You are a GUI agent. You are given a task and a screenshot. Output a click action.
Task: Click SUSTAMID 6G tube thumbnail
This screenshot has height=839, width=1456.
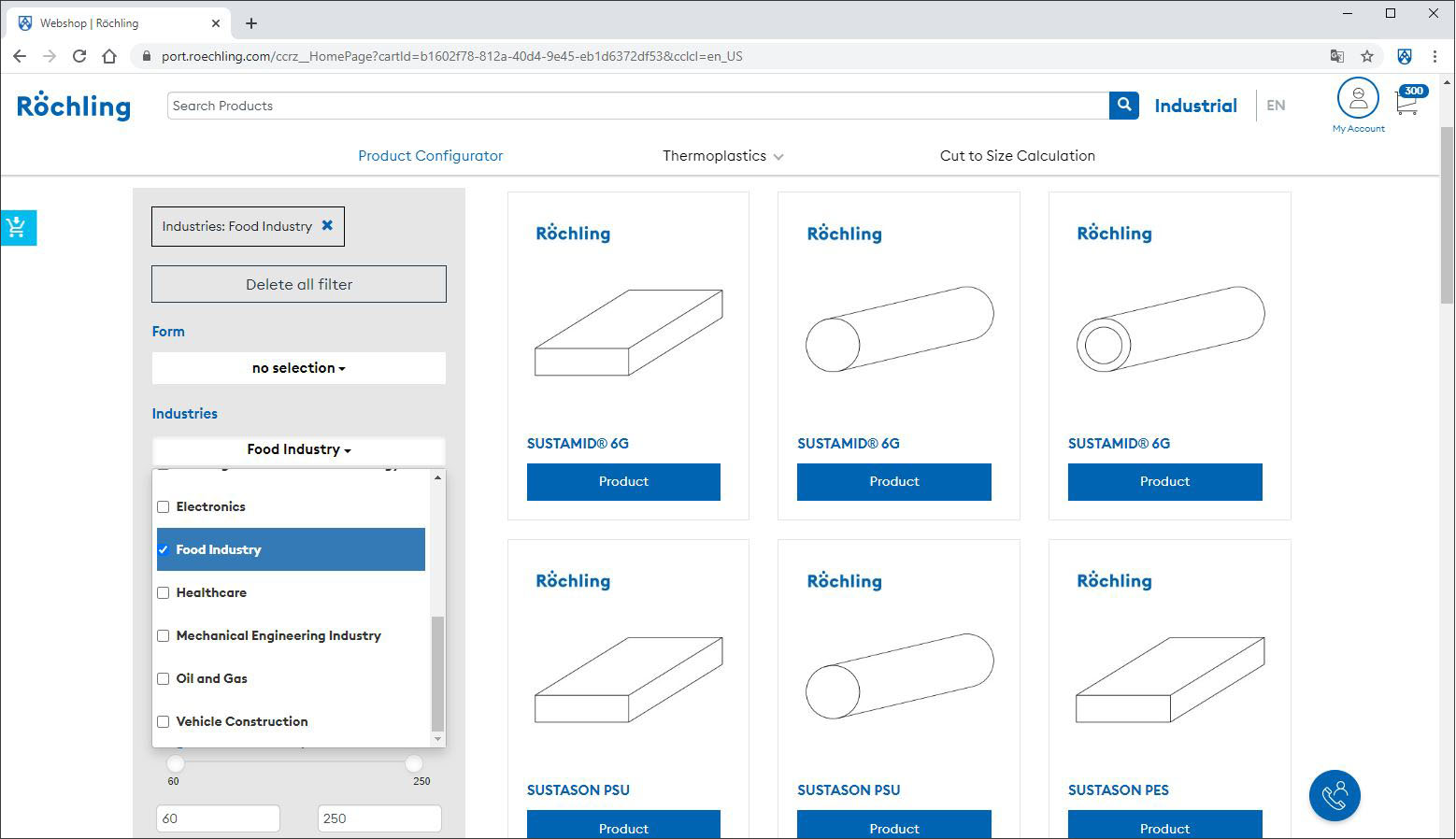1170,329
